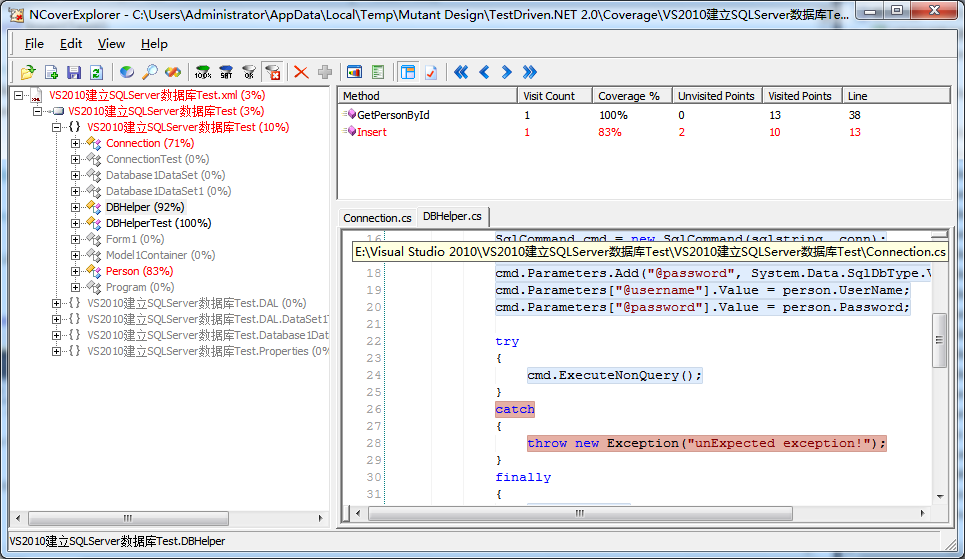Select the GetPersonById method row
The width and height of the screenshot is (965, 559).
[644, 115]
